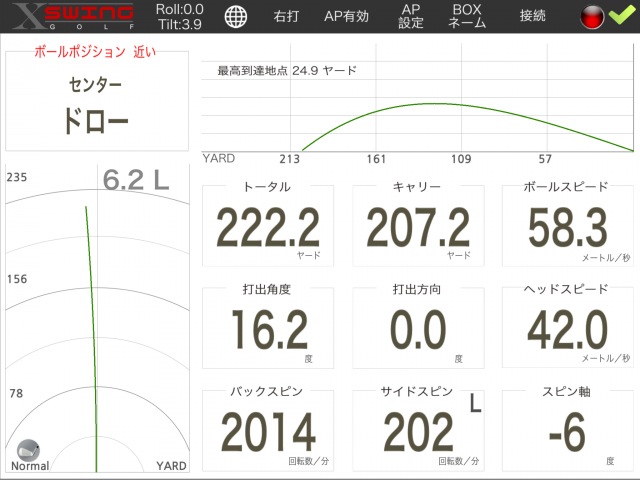Tap the red recording indicator light
The image size is (640, 480).
tap(592, 17)
